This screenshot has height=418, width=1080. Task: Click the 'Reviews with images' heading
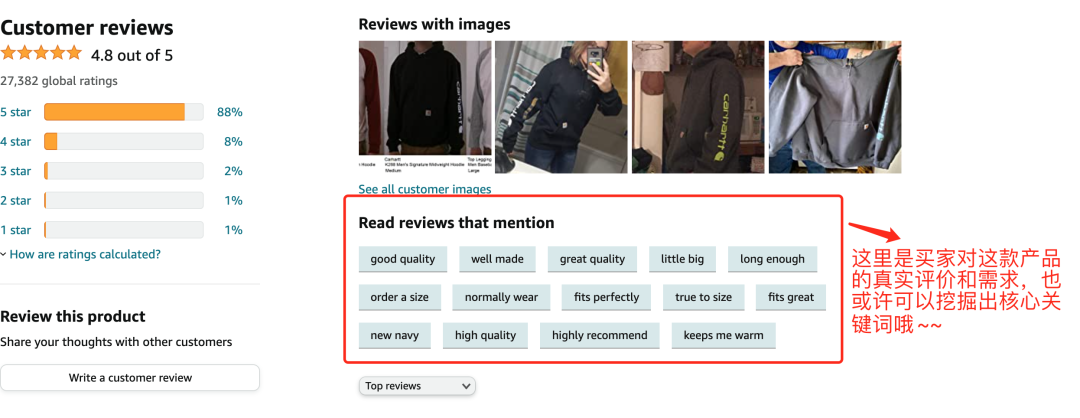click(x=435, y=25)
